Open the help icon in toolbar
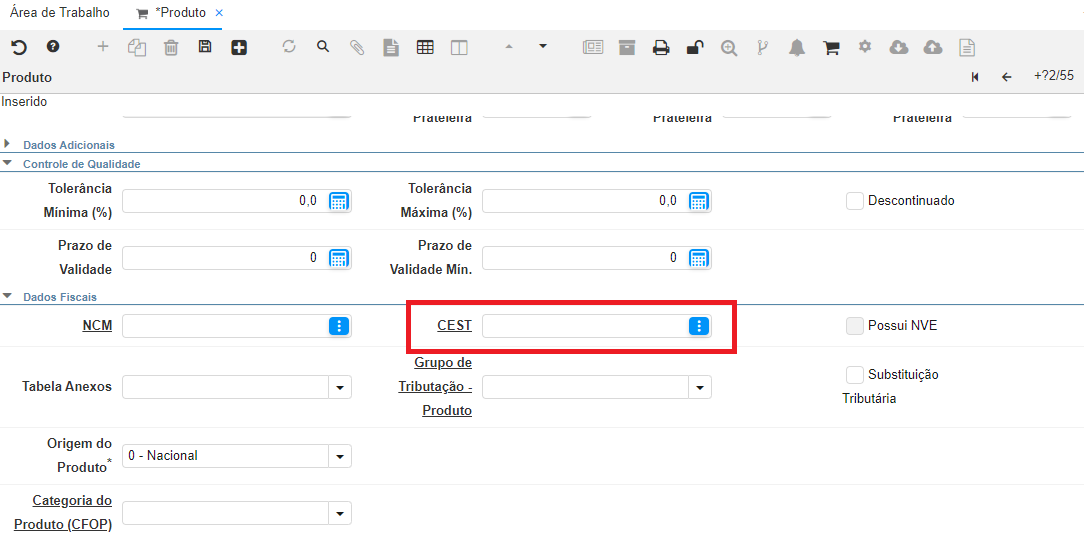 coord(53,47)
